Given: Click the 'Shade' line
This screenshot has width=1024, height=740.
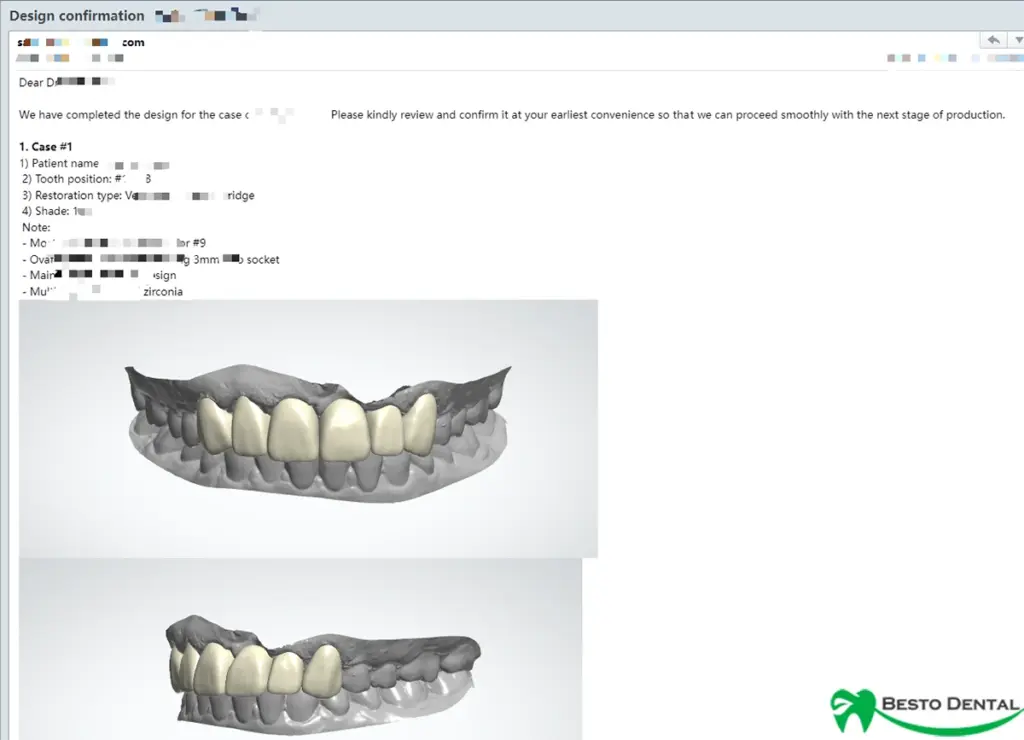Looking at the screenshot, I should 57,212.
